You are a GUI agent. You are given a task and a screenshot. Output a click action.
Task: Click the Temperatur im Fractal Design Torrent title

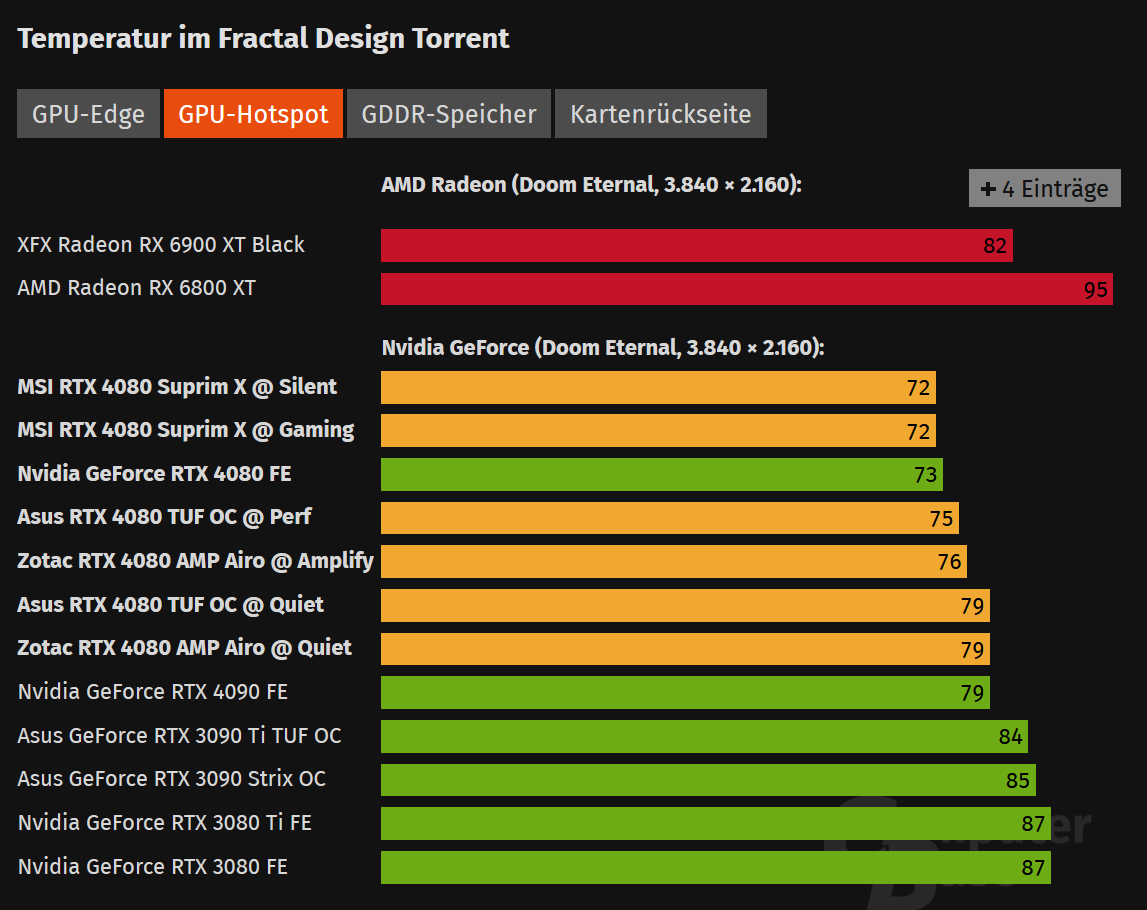[x=263, y=39]
